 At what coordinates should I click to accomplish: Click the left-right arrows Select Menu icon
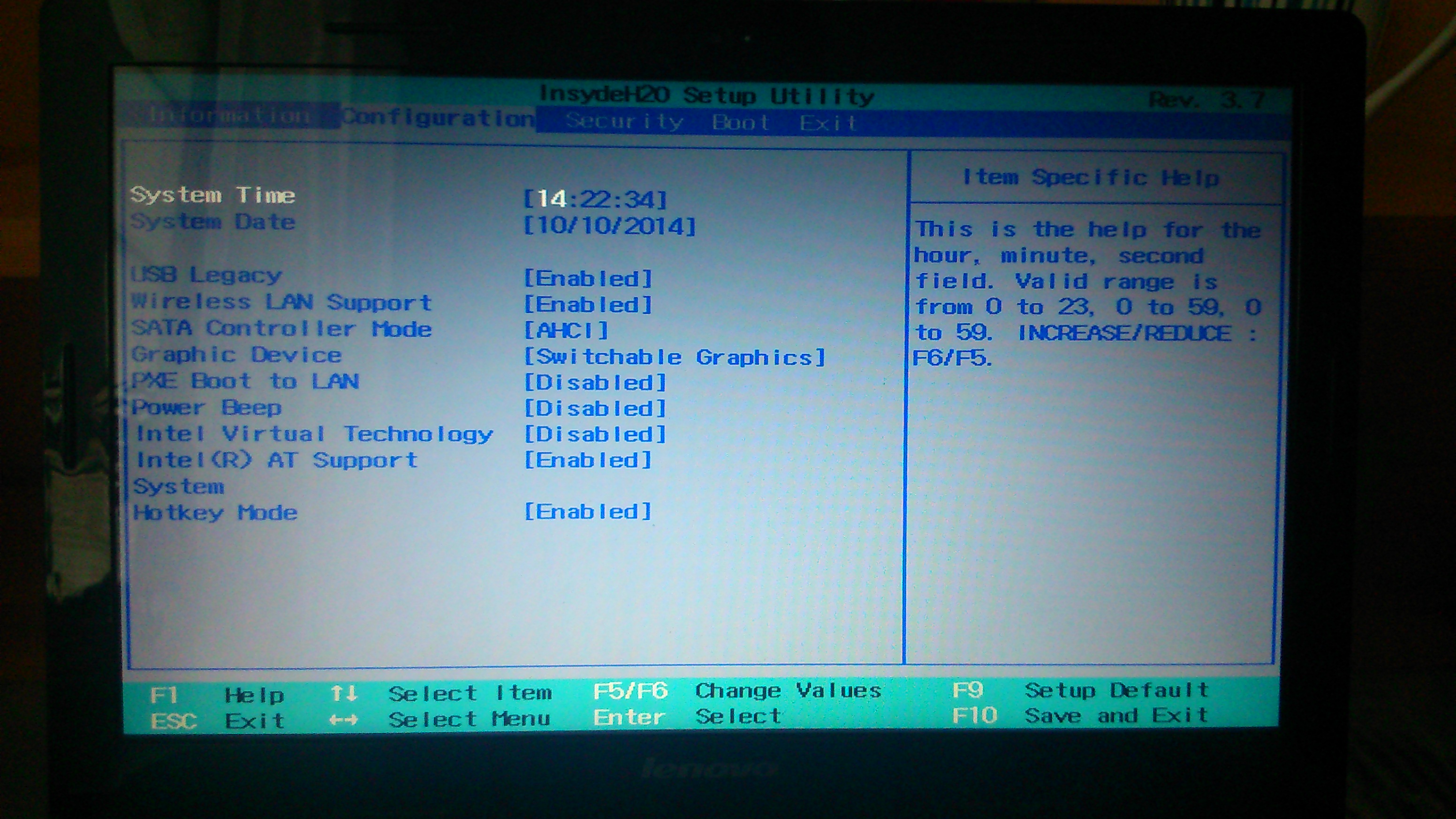(x=344, y=720)
